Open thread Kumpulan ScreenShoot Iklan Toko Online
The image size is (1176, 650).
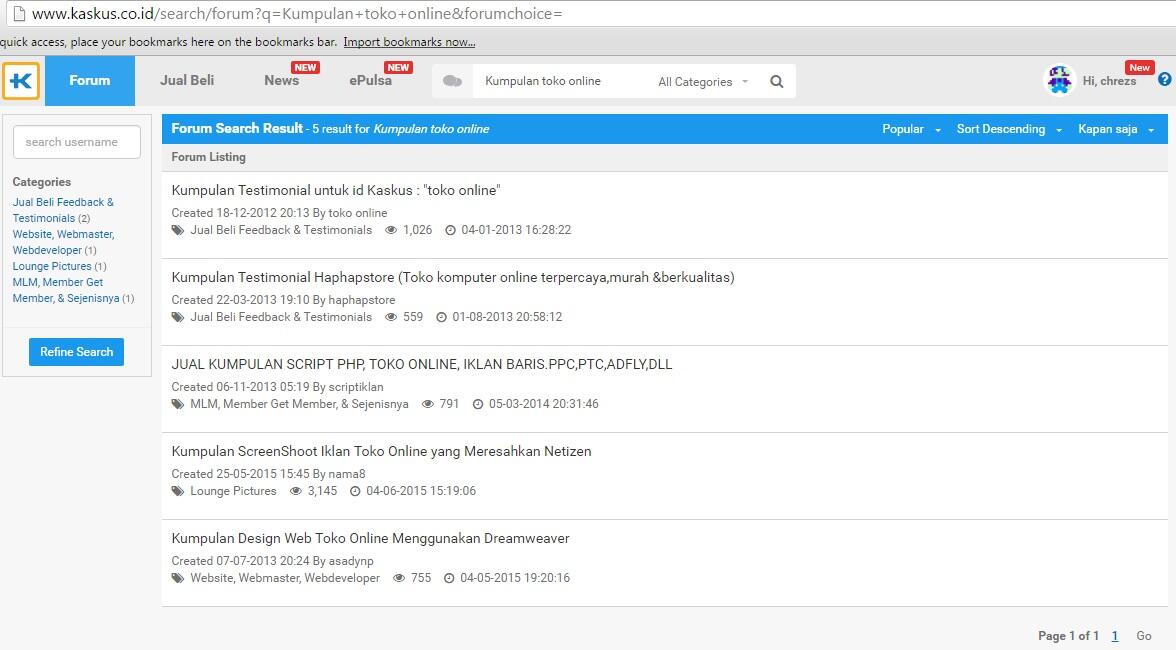tap(381, 451)
